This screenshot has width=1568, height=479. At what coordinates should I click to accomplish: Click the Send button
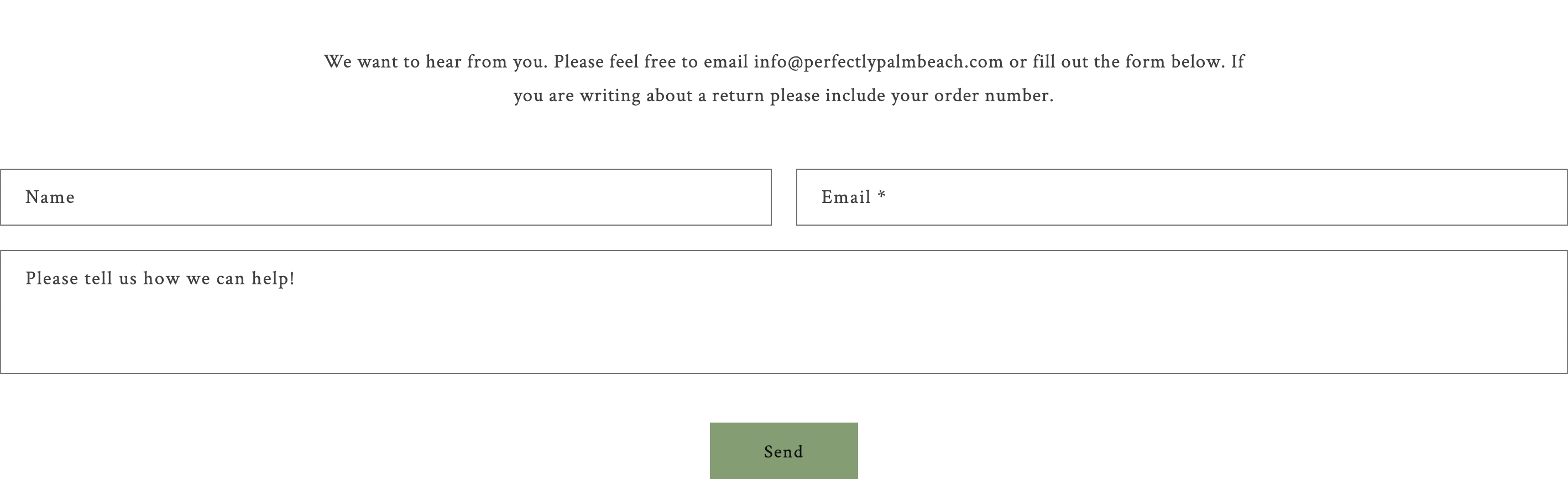coord(783,451)
